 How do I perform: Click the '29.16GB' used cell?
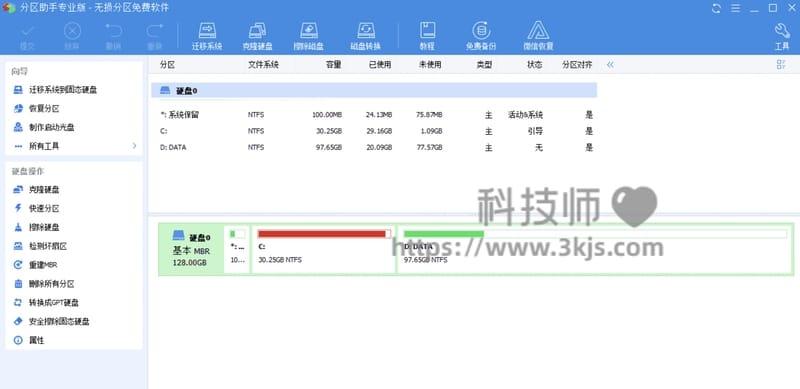click(379, 131)
